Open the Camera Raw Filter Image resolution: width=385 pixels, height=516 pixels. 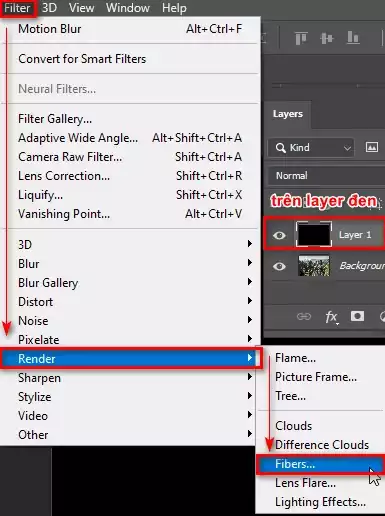tap(130, 157)
